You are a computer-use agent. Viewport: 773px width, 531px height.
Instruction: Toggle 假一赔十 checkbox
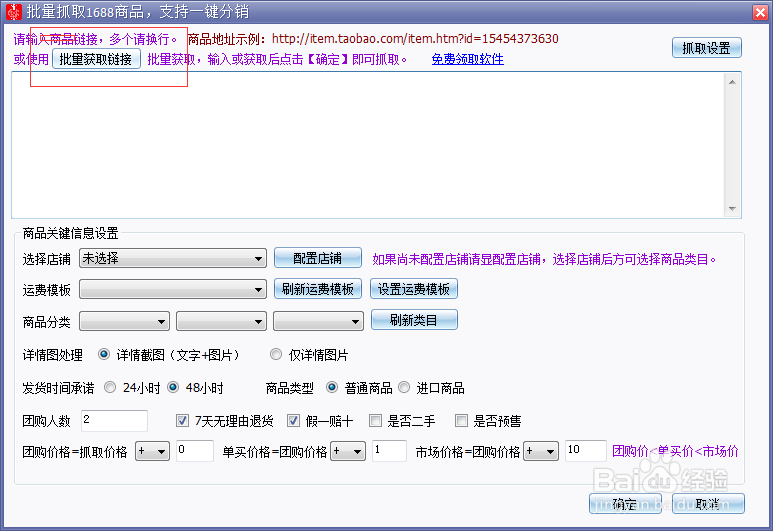[293, 421]
